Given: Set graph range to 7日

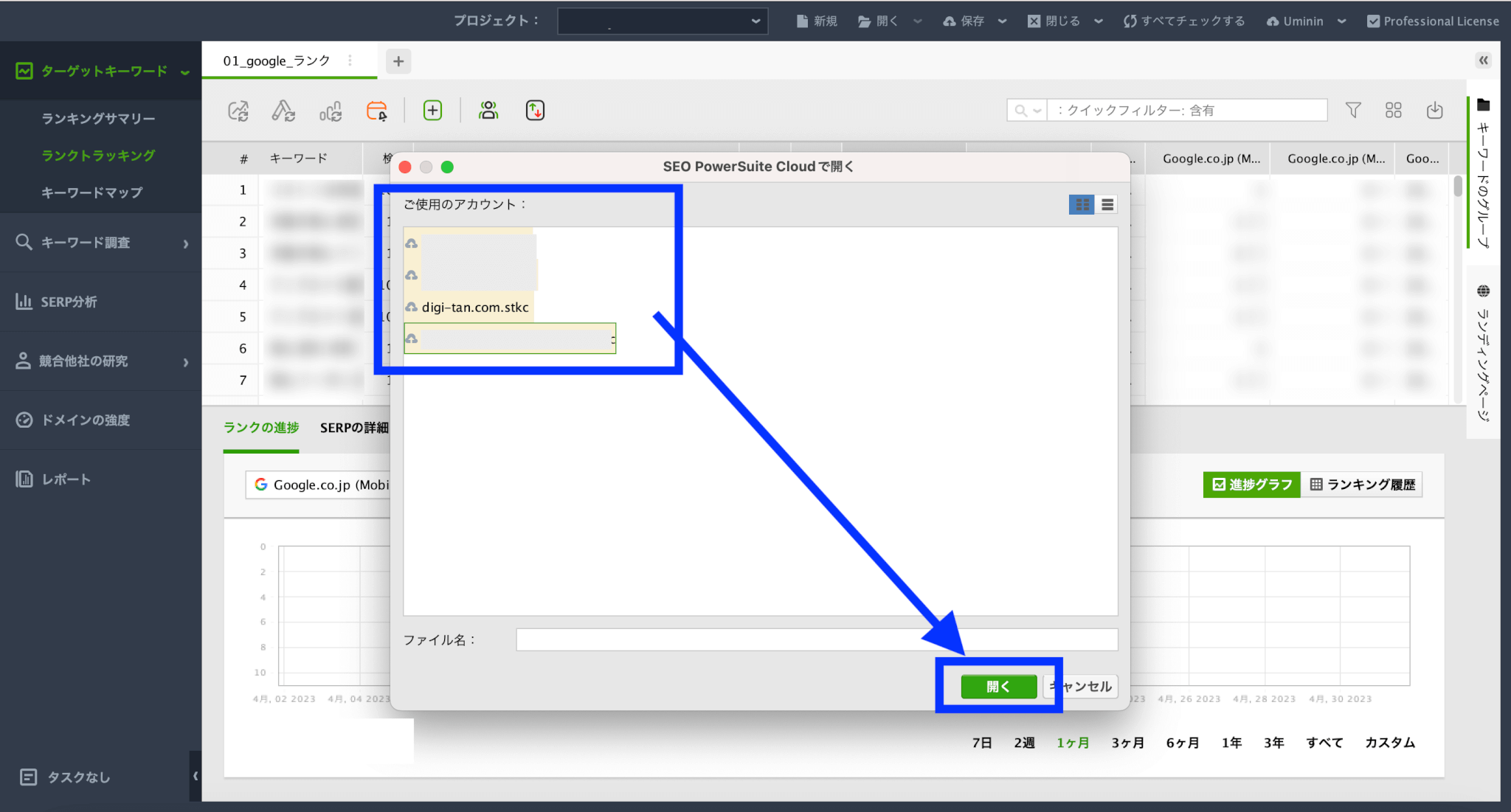Looking at the screenshot, I should (982, 743).
